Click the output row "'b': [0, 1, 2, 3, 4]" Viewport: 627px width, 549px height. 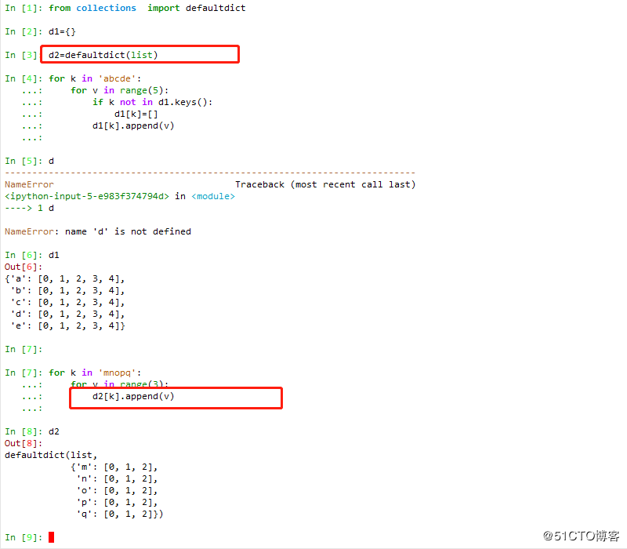click(68, 290)
